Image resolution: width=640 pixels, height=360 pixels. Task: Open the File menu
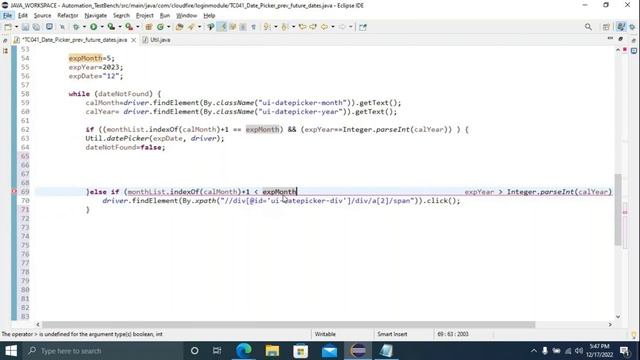click(7, 16)
